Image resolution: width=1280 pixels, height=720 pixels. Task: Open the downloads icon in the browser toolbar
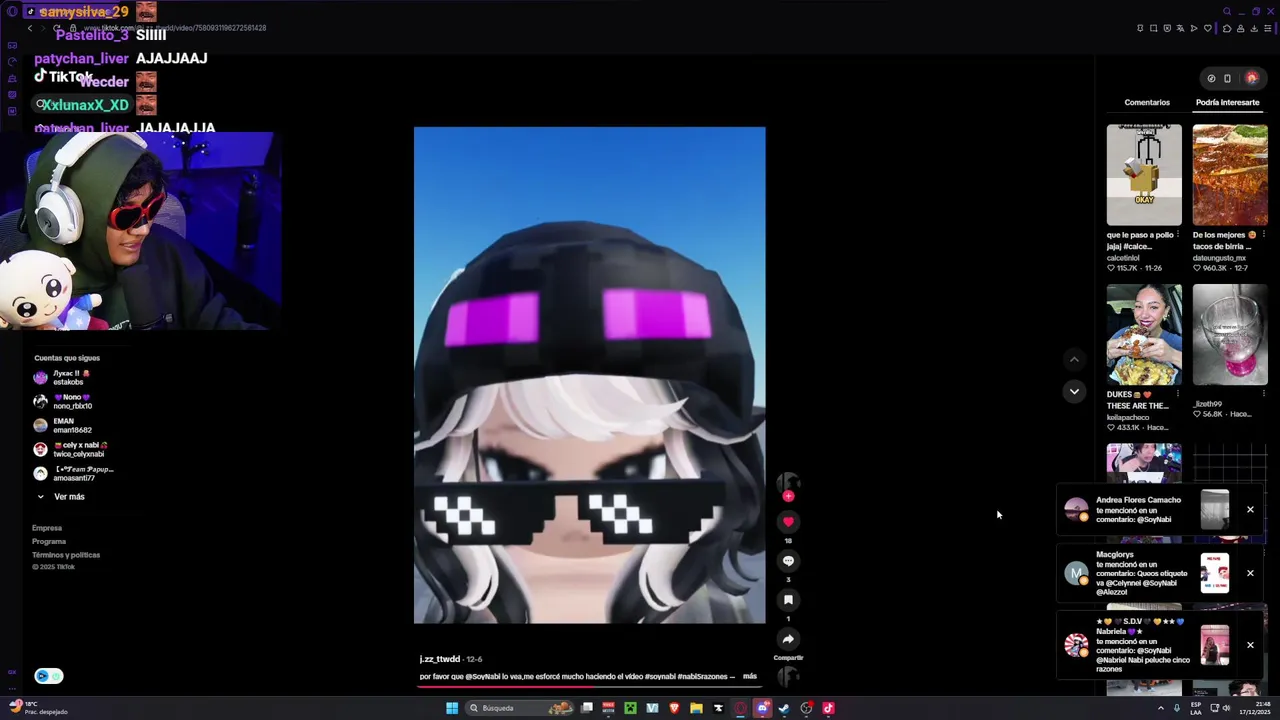(1254, 28)
